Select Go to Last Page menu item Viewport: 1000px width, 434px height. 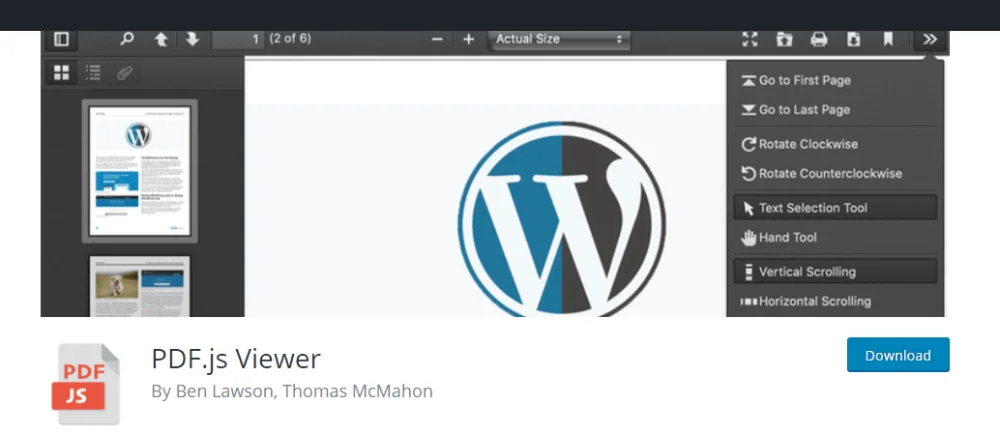803,110
